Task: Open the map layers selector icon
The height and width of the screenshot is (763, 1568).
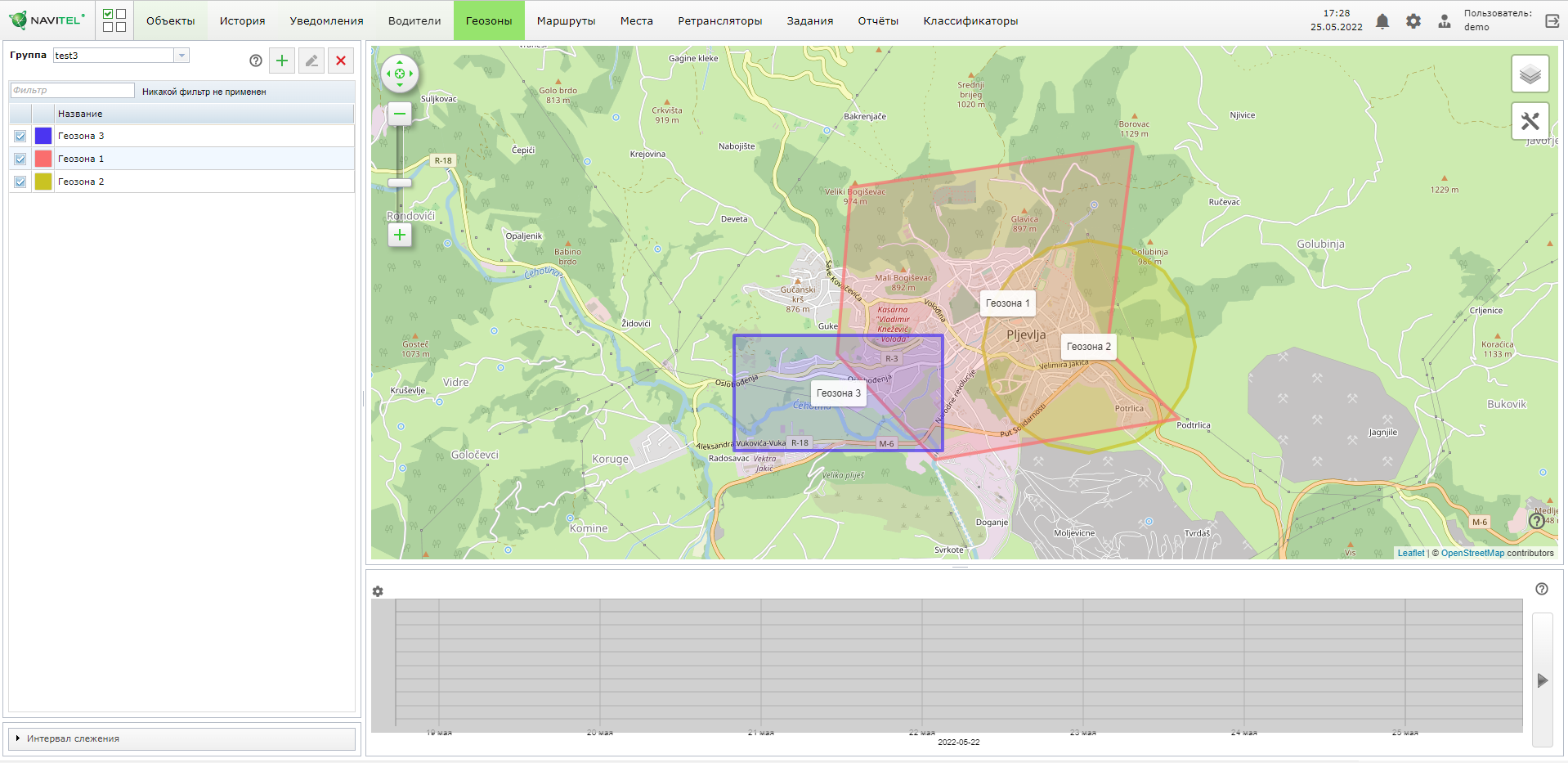Action: (1530, 74)
